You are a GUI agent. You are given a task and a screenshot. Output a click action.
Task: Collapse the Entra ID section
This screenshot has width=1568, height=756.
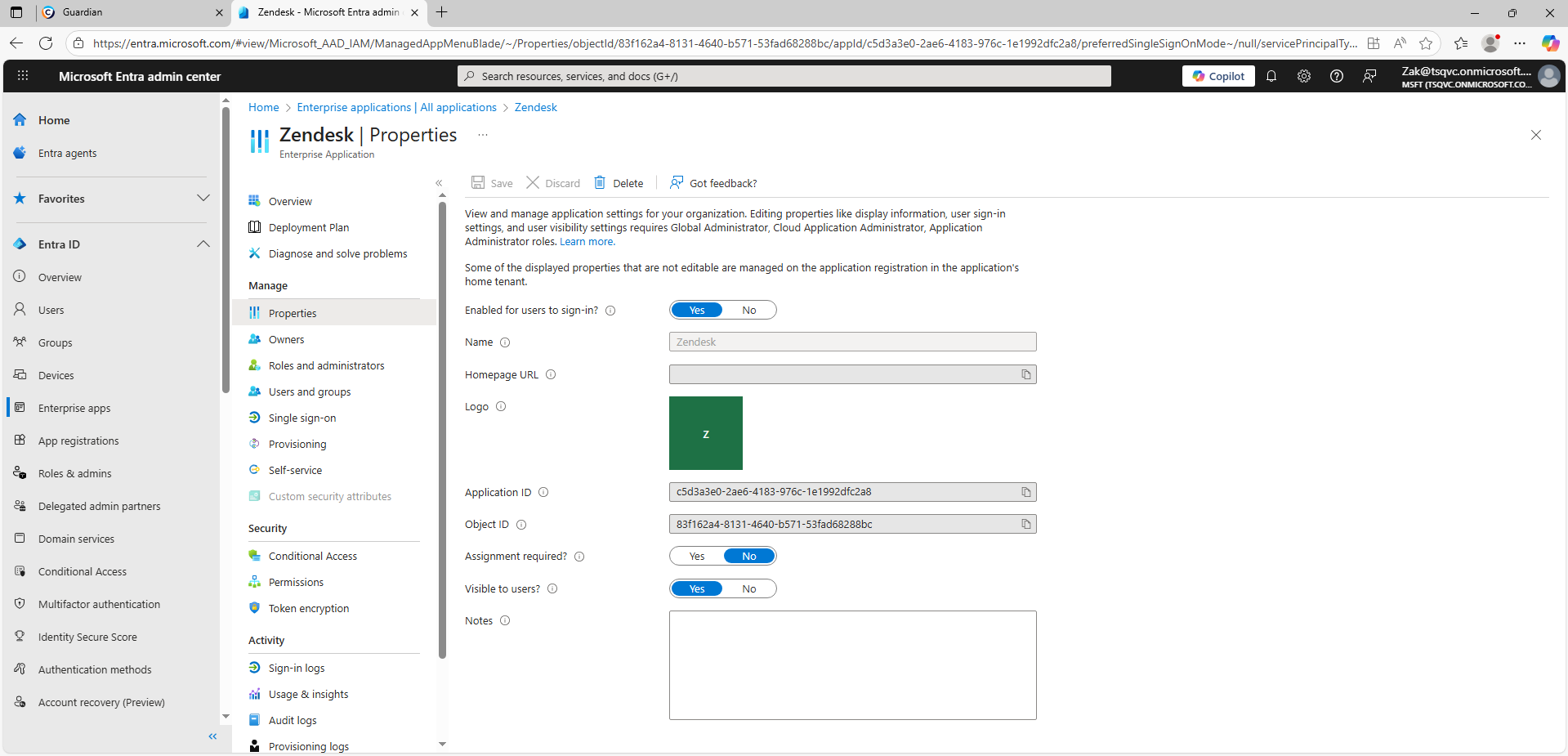point(203,244)
